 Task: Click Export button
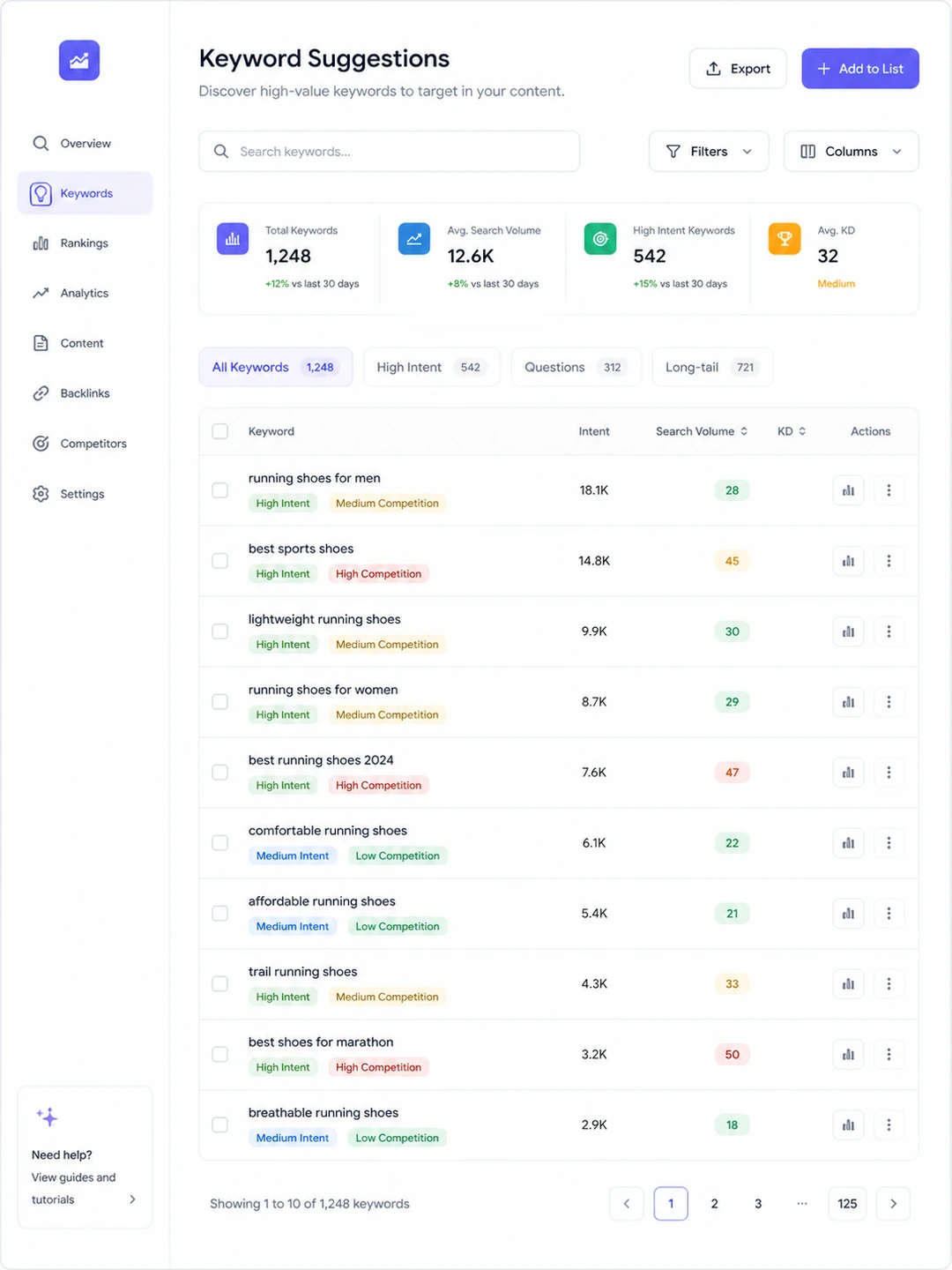738,69
